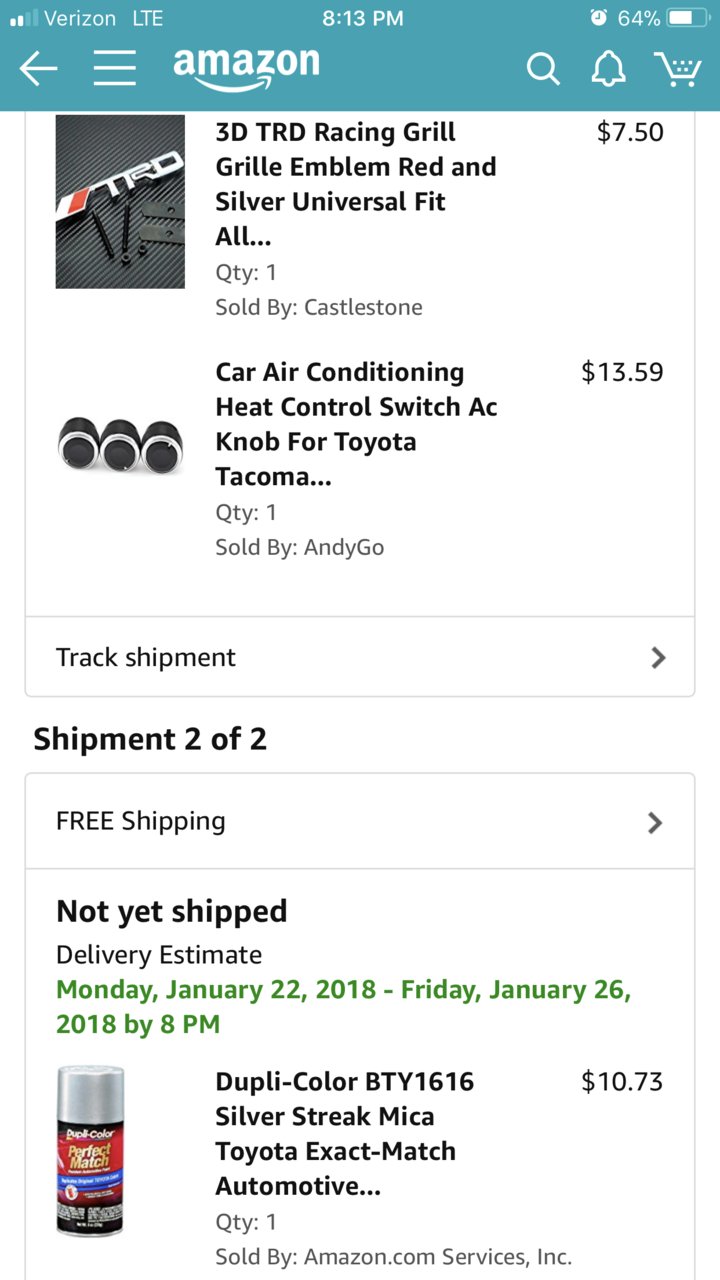Viewport: 720px width, 1280px height.
Task: Open Dupli-Color BTY1616 product title
Action: pos(345,1134)
